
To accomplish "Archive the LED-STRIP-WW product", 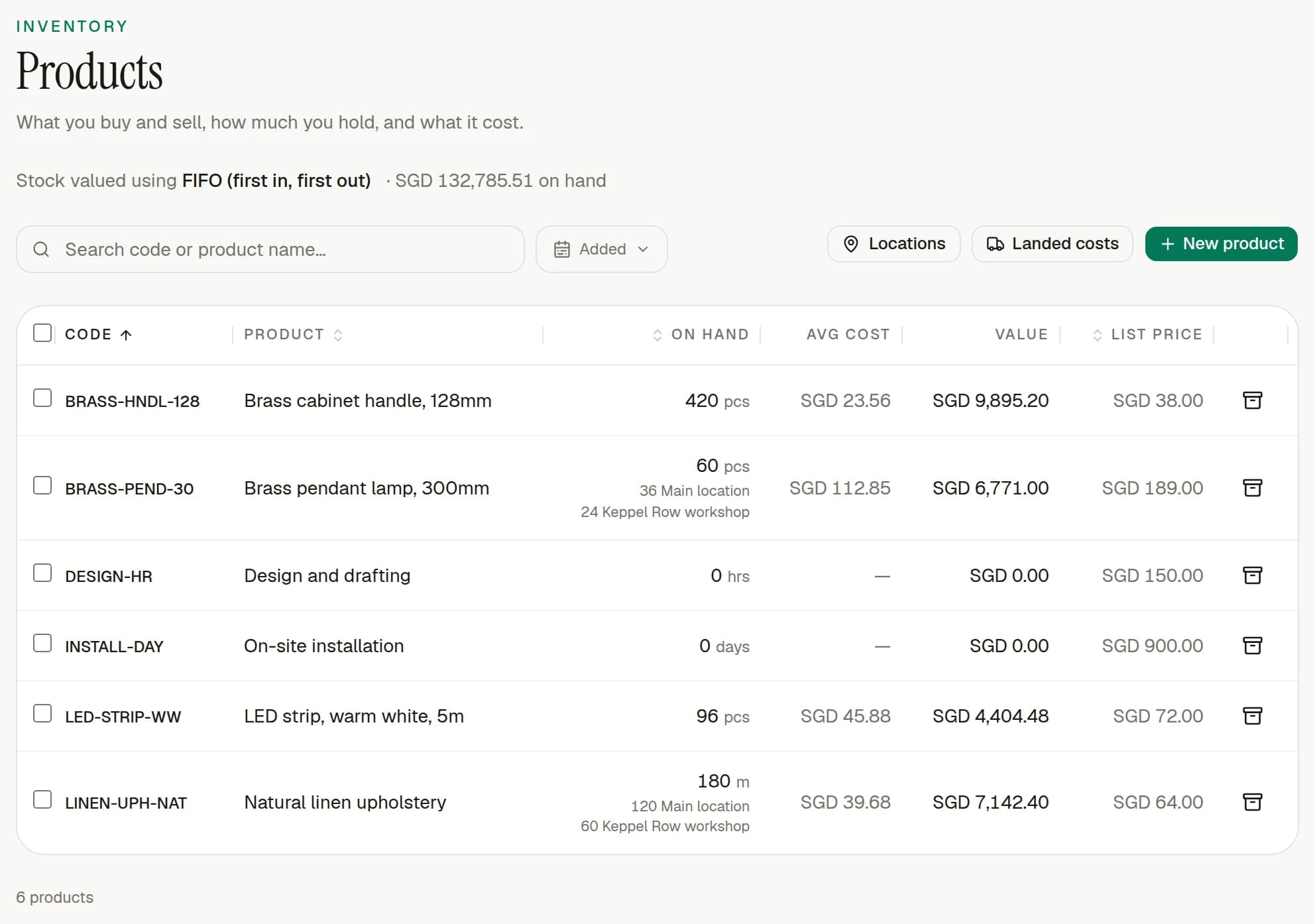I will [x=1252, y=716].
